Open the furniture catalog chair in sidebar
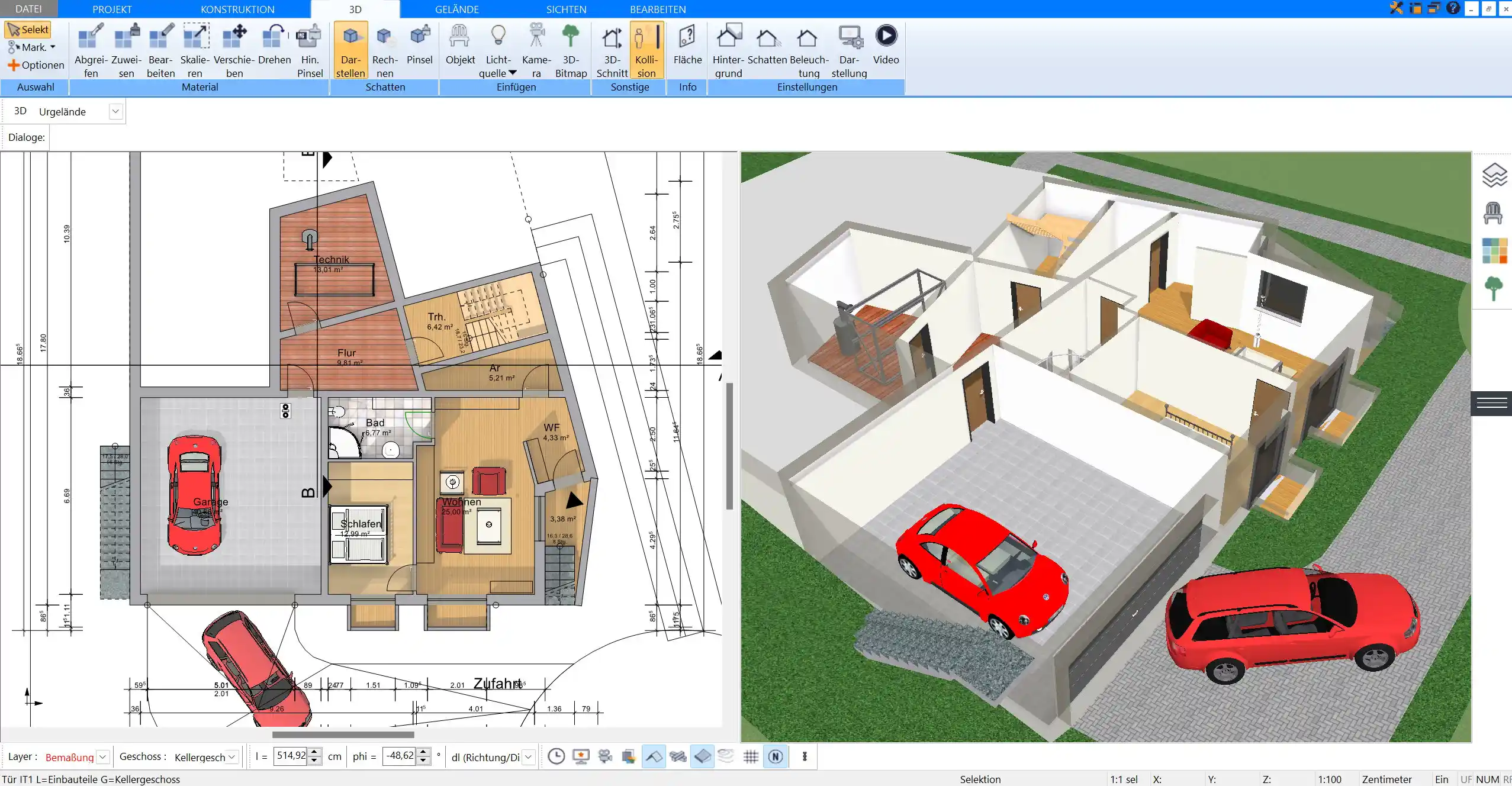Image resolution: width=1512 pixels, height=786 pixels. pos(1493,213)
